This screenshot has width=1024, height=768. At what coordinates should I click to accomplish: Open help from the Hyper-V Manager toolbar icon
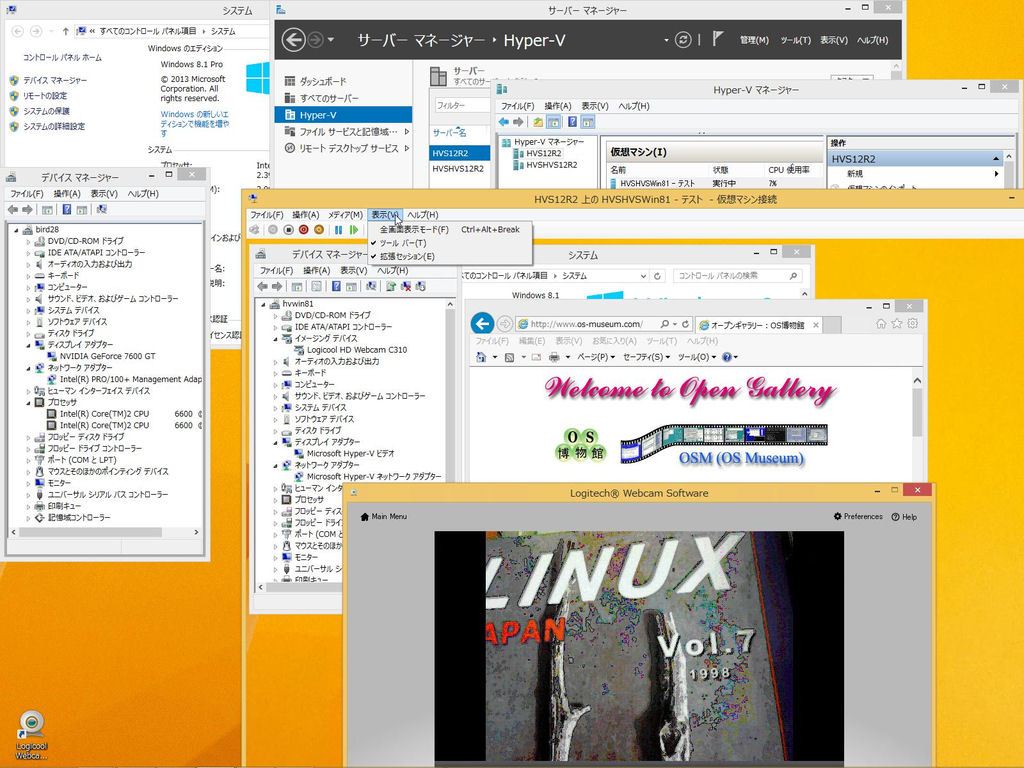[572, 122]
